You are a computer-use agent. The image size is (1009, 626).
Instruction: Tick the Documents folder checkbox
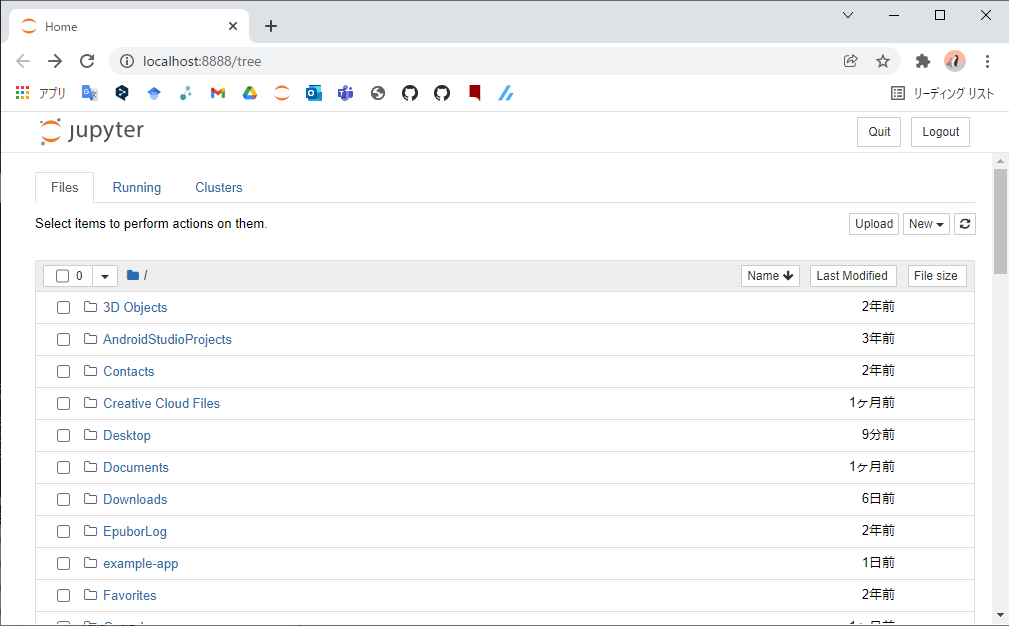[63, 468]
